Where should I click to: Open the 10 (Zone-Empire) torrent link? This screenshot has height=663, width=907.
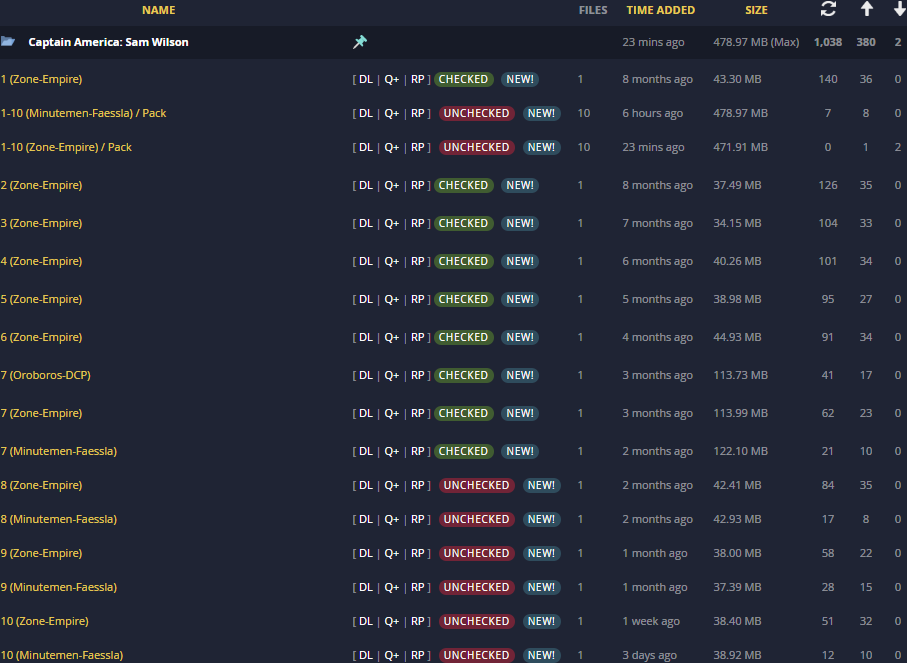coord(45,621)
